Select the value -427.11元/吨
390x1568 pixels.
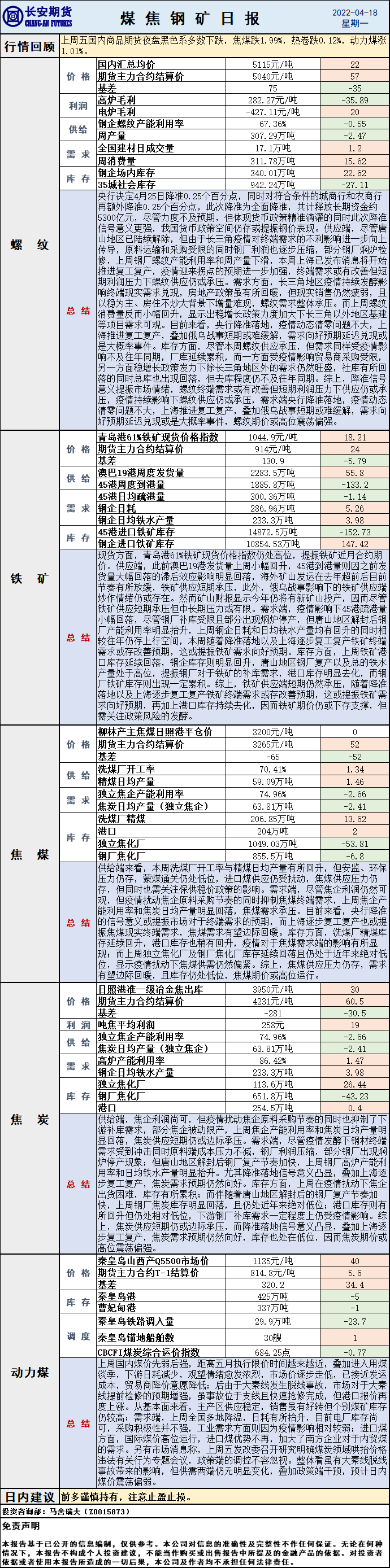pyautogui.click(x=272, y=112)
